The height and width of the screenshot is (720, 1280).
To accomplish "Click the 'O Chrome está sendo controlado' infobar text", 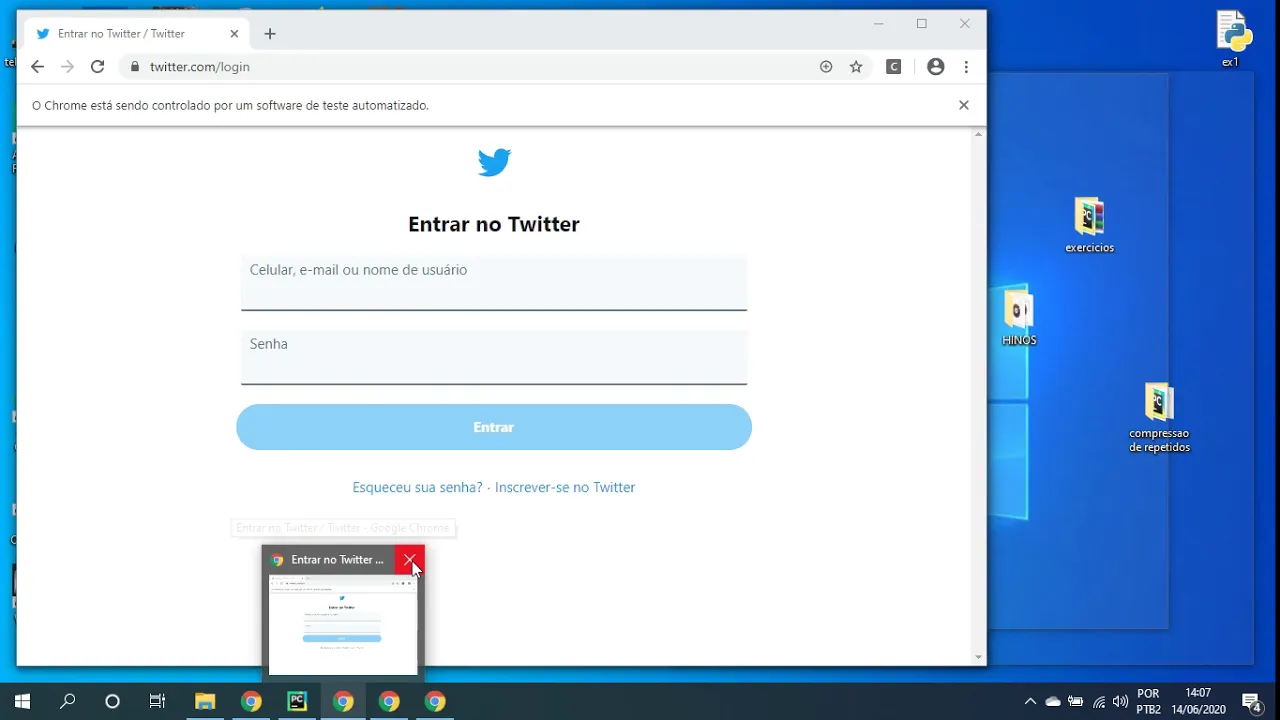I will 230,105.
